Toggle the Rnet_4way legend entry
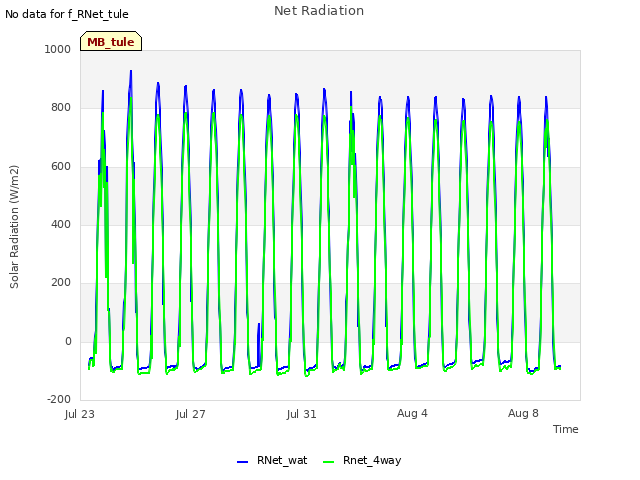Image resolution: width=640 pixels, height=480 pixels. (x=362, y=460)
